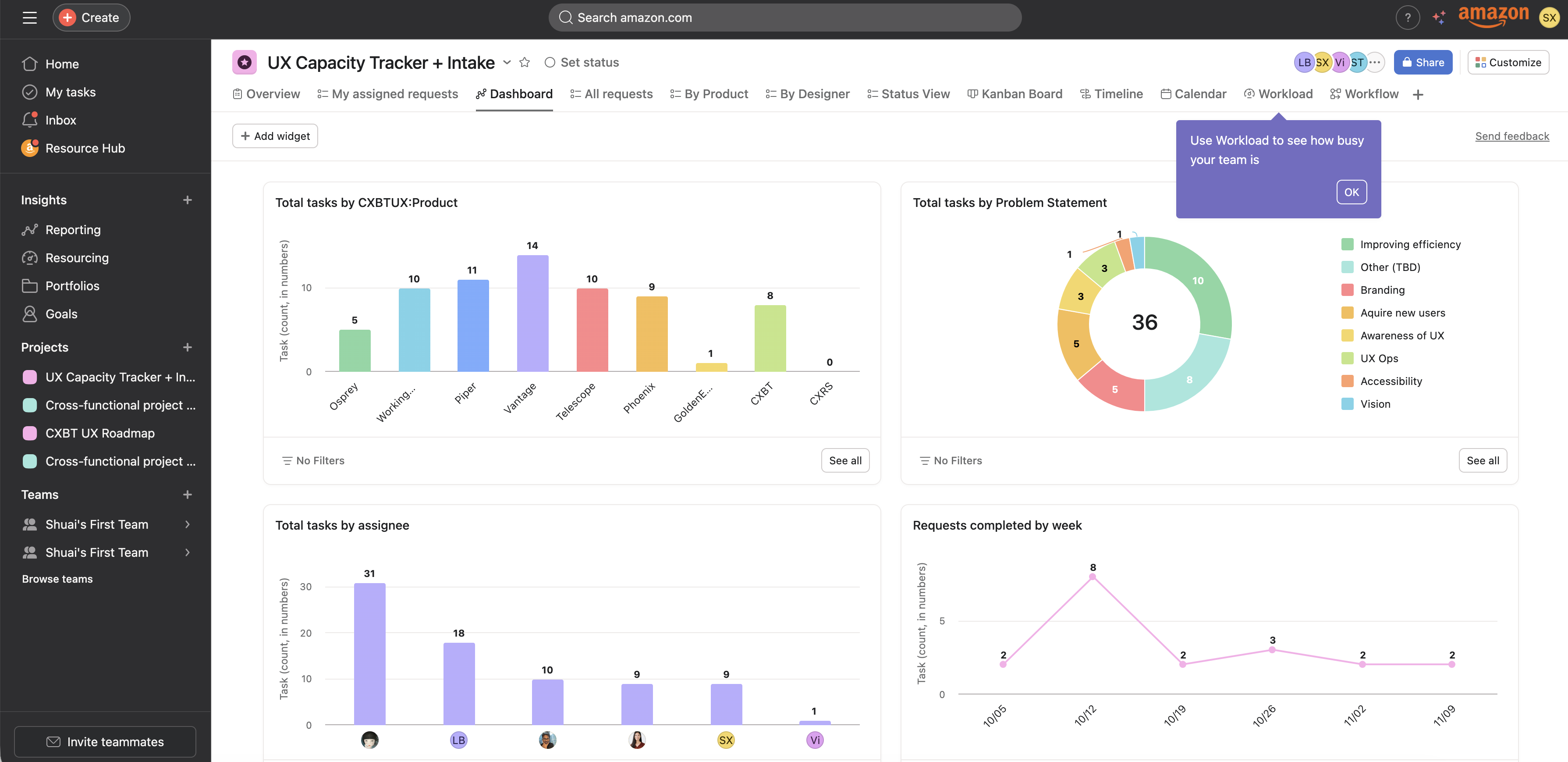Open the Resource Hub icon

coord(29,148)
